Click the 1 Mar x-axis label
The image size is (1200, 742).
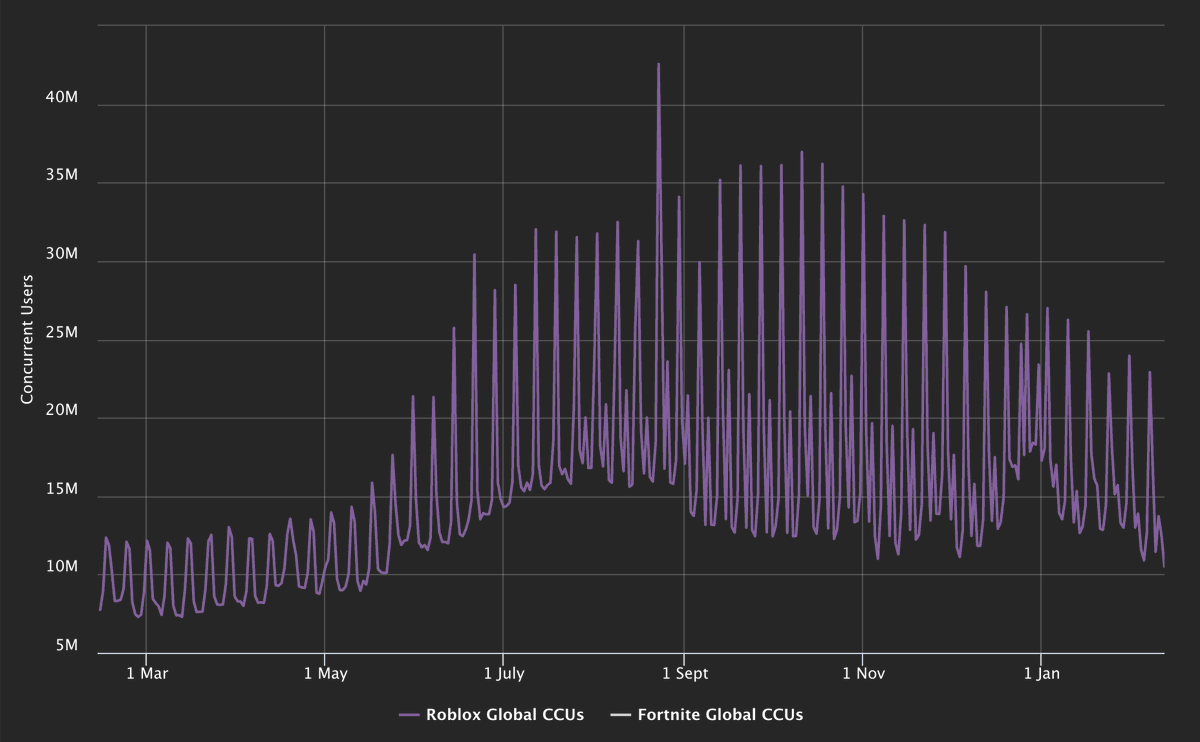point(146,674)
